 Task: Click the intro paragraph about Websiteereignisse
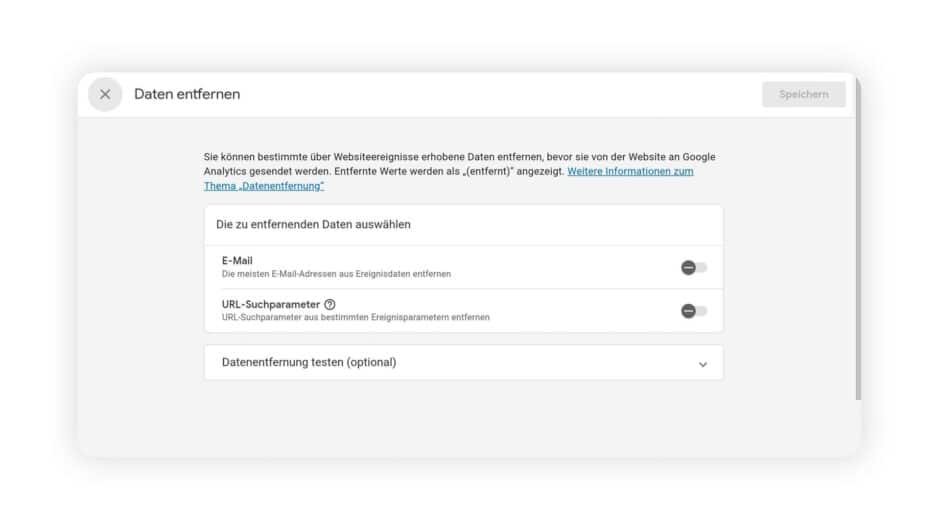pos(460,171)
